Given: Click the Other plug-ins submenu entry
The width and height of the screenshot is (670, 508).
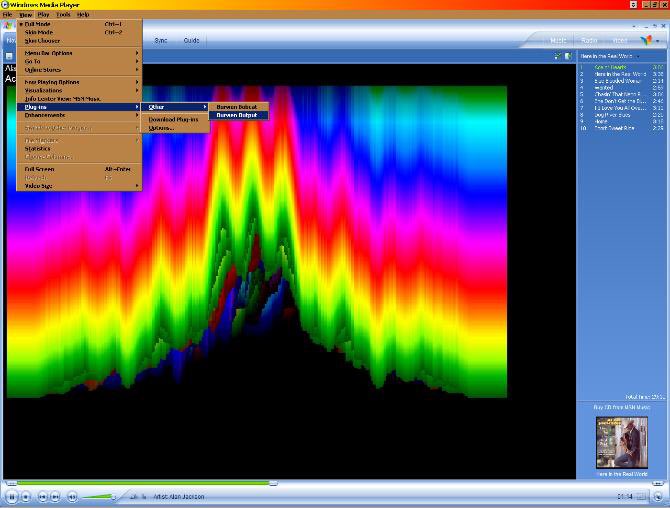Looking at the screenshot, I should [175, 107].
